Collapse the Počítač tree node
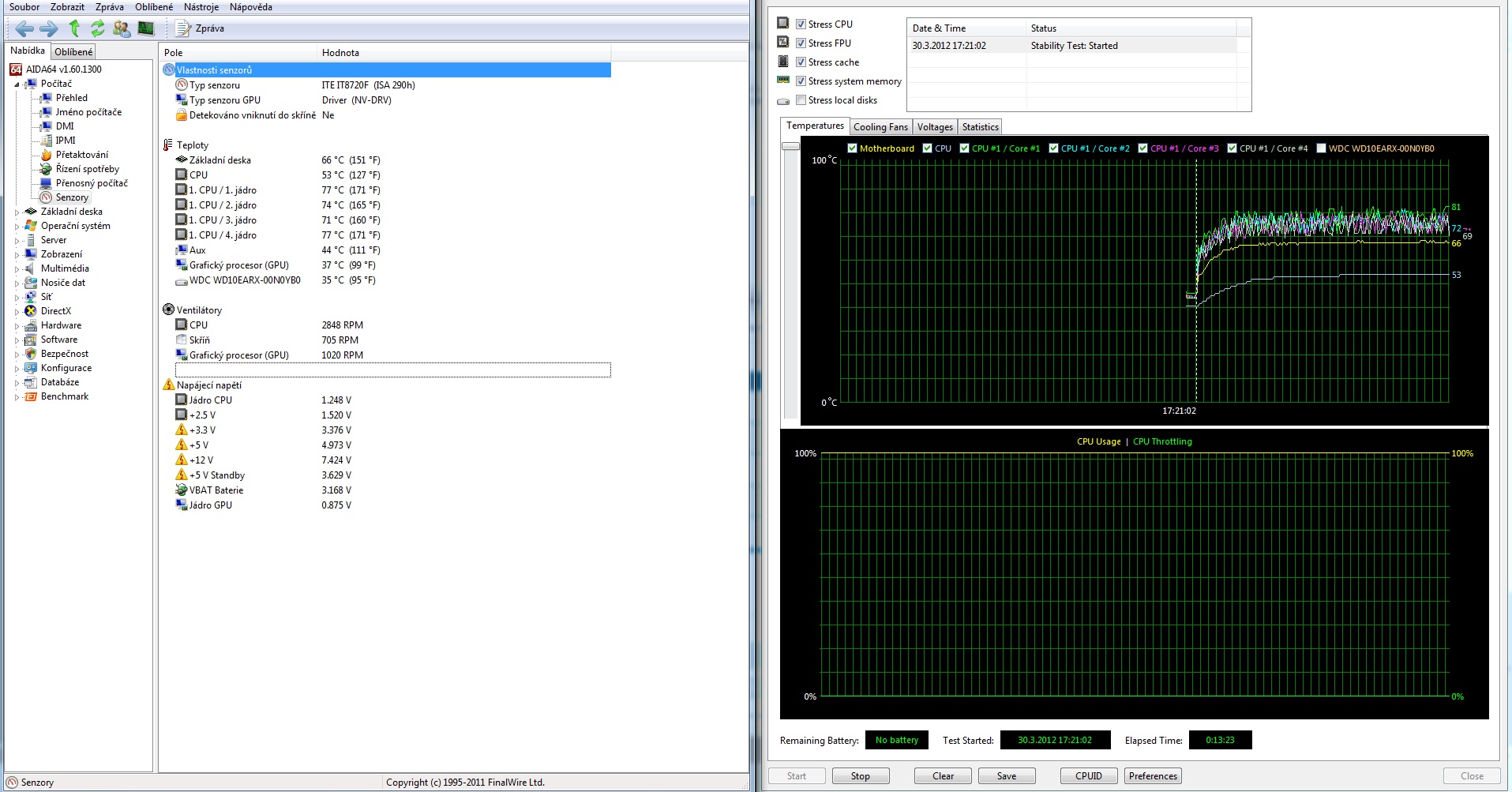The height and width of the screenshot is (792, 1512). 17,84
